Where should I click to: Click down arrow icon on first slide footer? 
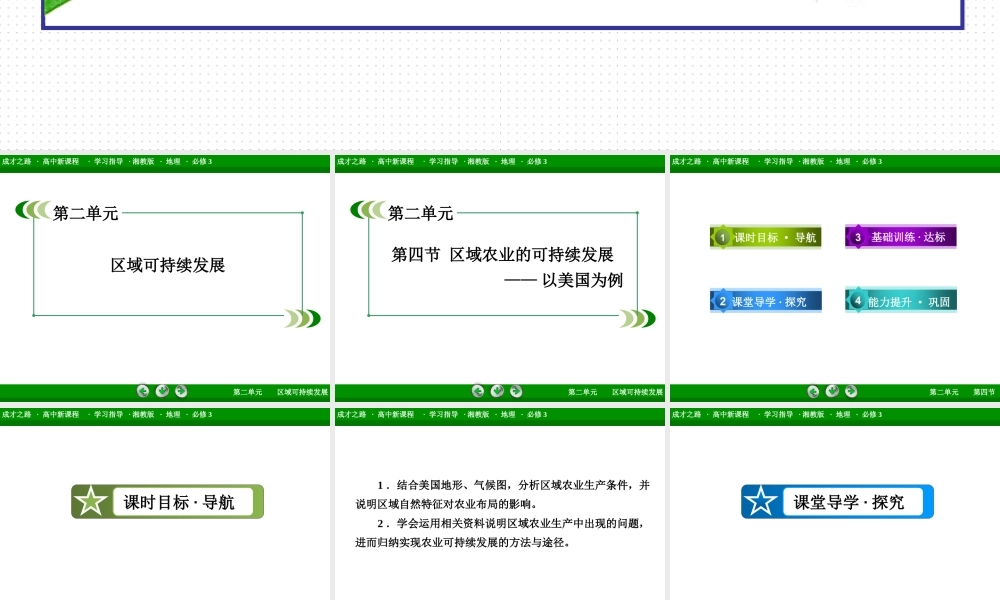[x=162, y=391]
